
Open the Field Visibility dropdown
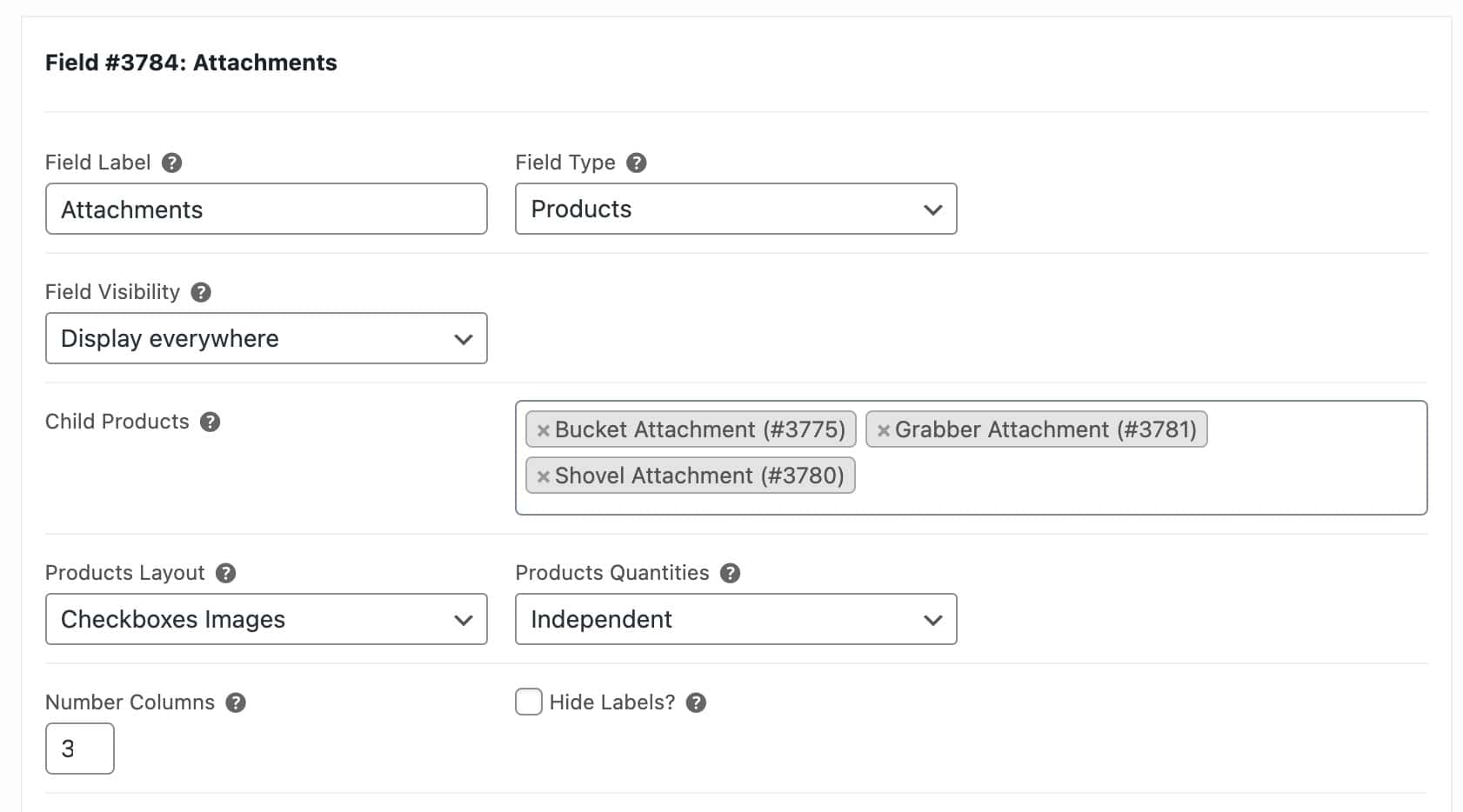[265, 338]
